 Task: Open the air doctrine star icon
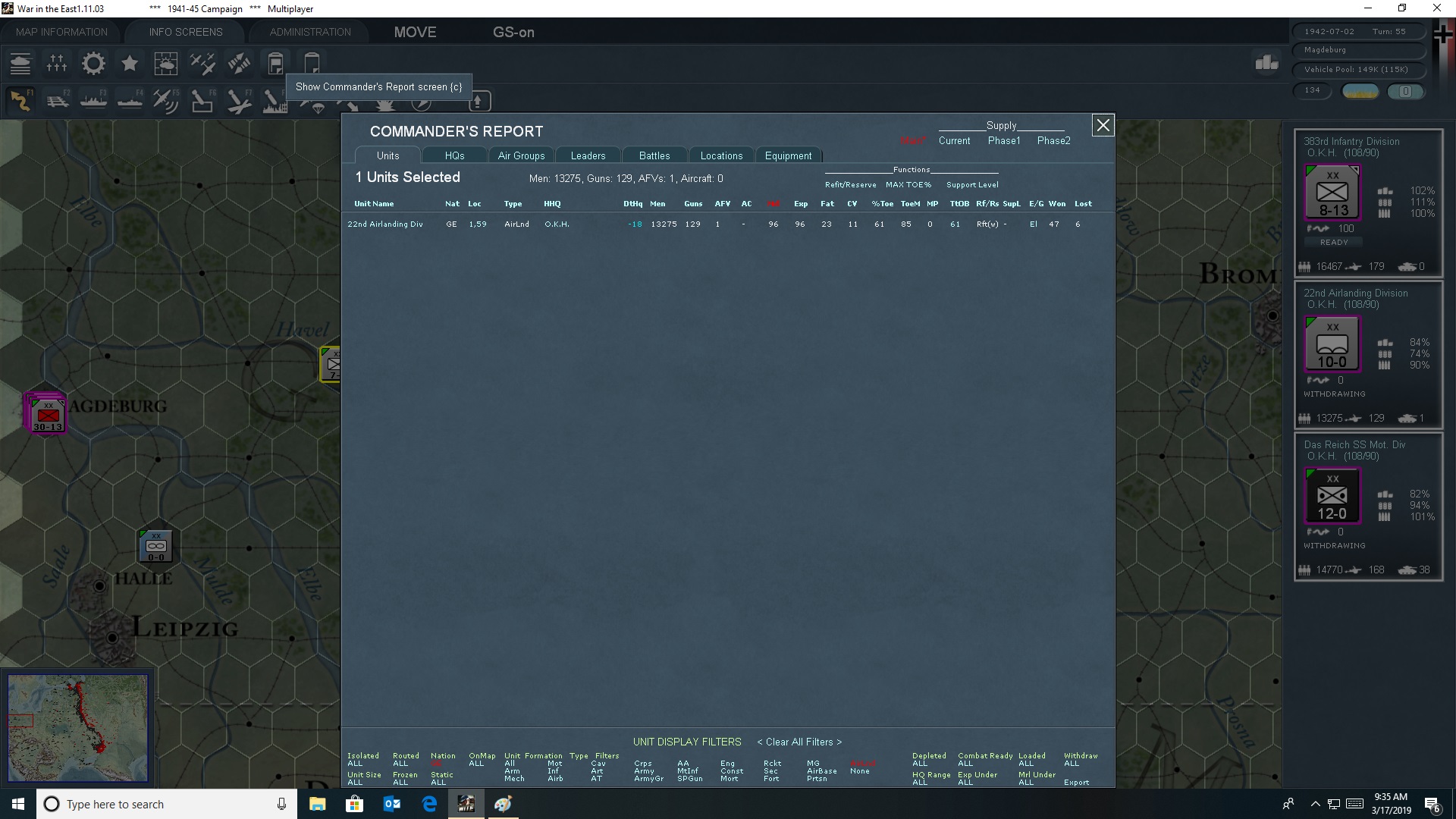click(x=129, y=63)
